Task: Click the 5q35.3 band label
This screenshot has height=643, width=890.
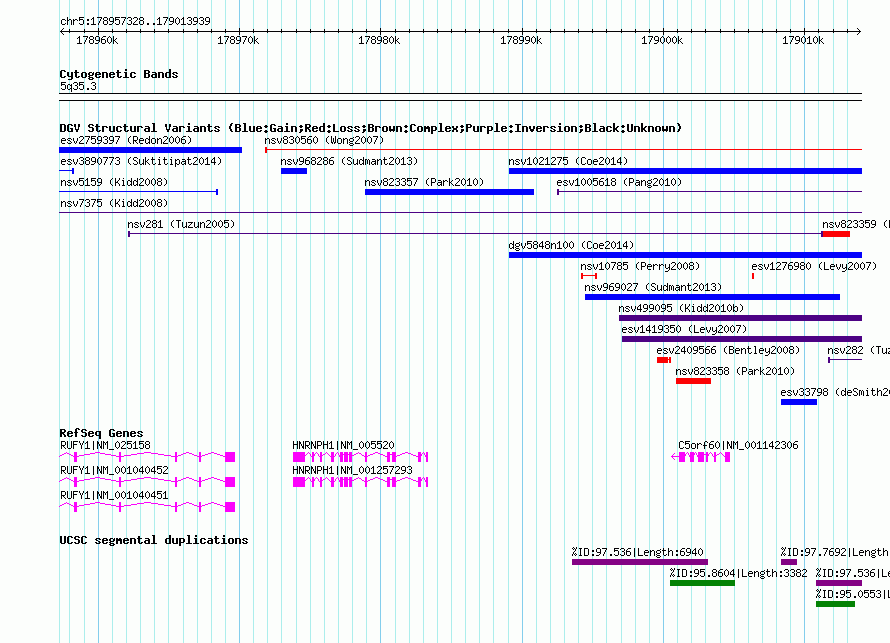Action: (x=78, y=86)
